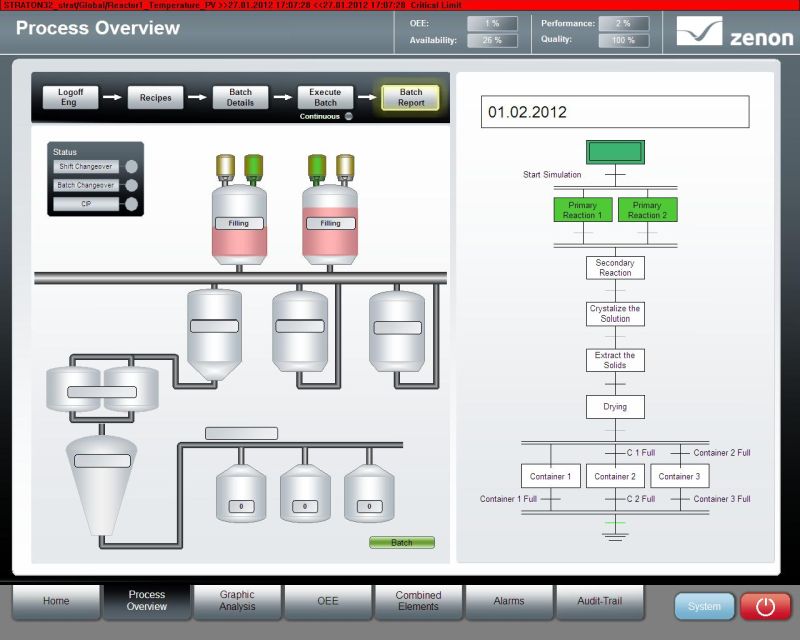Toggle the CIP status indicator

[130, 204]
